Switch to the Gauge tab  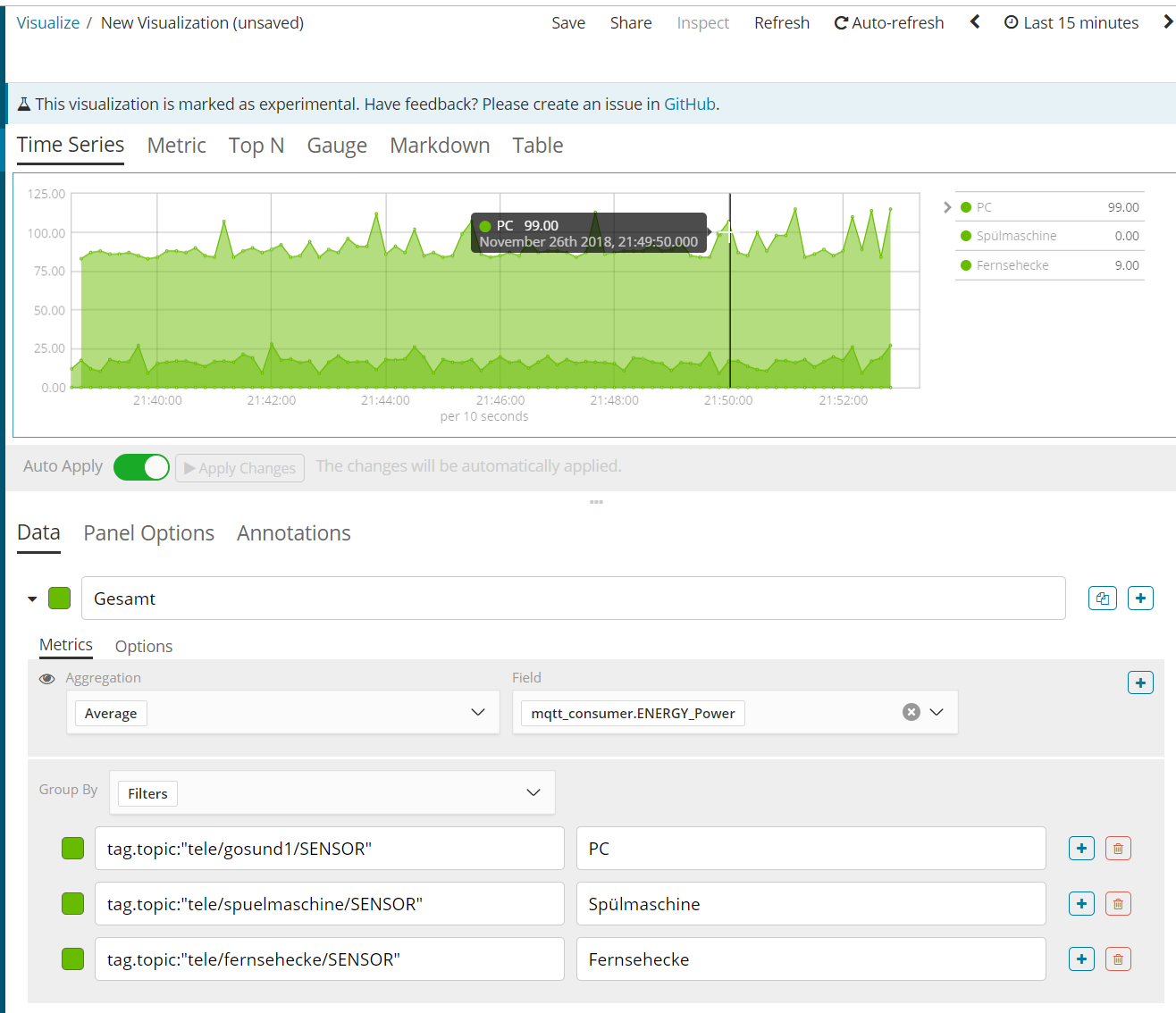pyautogui.click(x=337, y=146)
